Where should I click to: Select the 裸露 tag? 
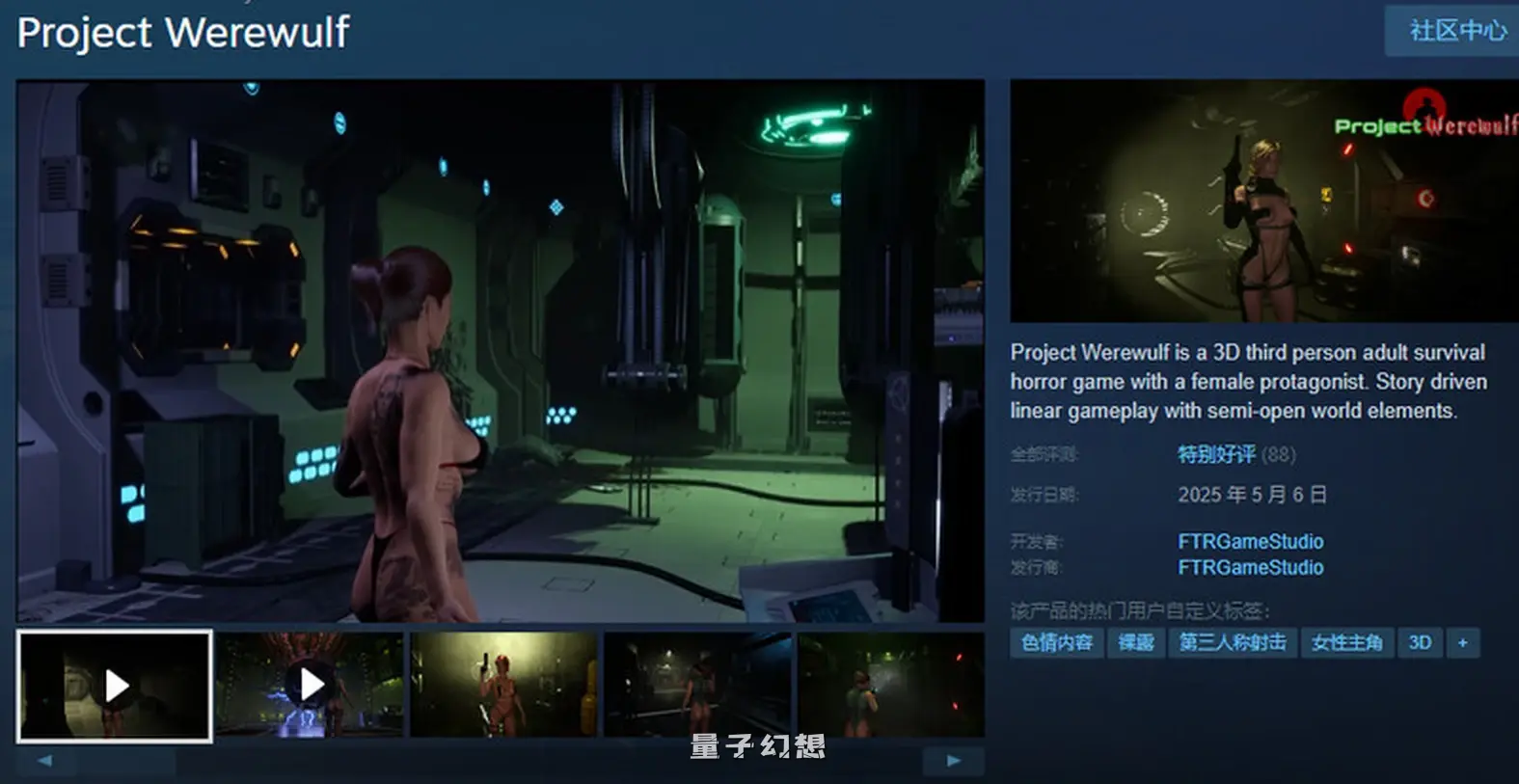pos(1136,643)
